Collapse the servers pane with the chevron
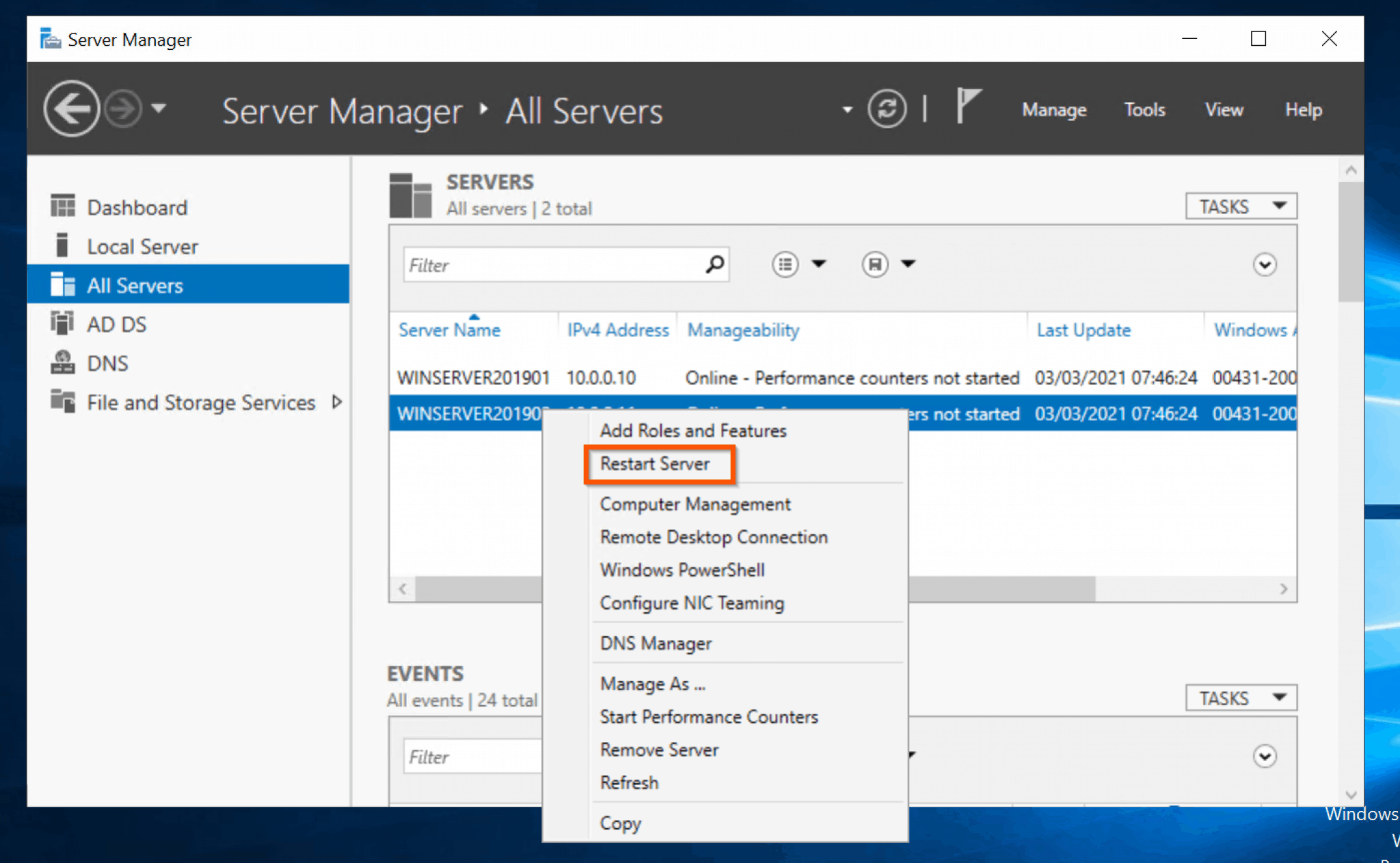Screen dimensions: 1400x863 click(x=1264, y=264)
